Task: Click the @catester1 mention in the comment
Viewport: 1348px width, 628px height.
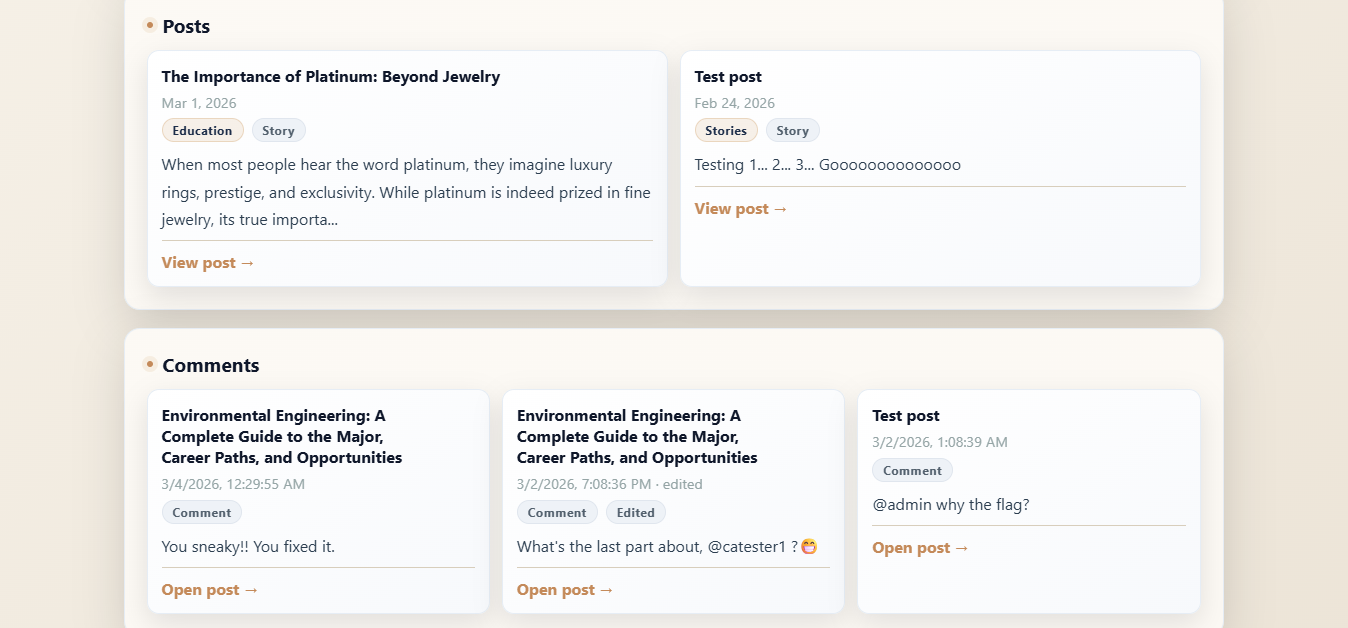Action: pyautogui.click(x=750, y=547)
